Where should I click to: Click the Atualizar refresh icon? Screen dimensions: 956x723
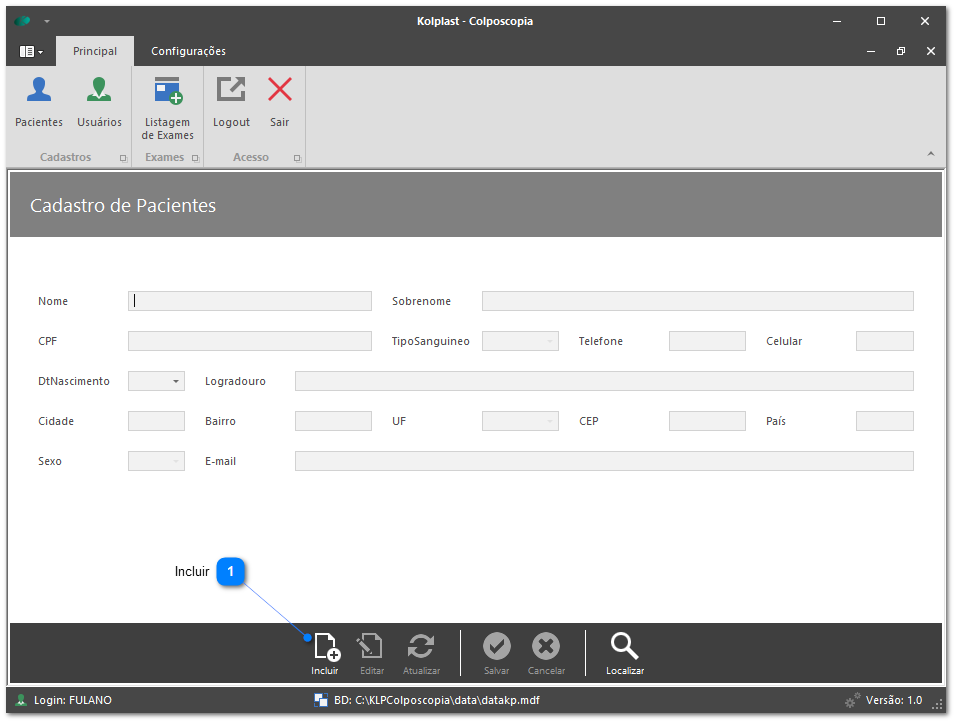[421, 652]
